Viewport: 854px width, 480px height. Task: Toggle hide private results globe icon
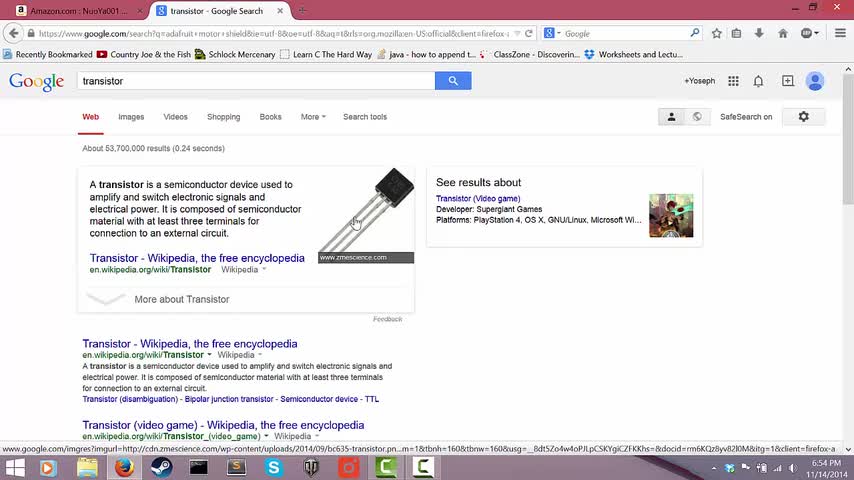[697, 117]
